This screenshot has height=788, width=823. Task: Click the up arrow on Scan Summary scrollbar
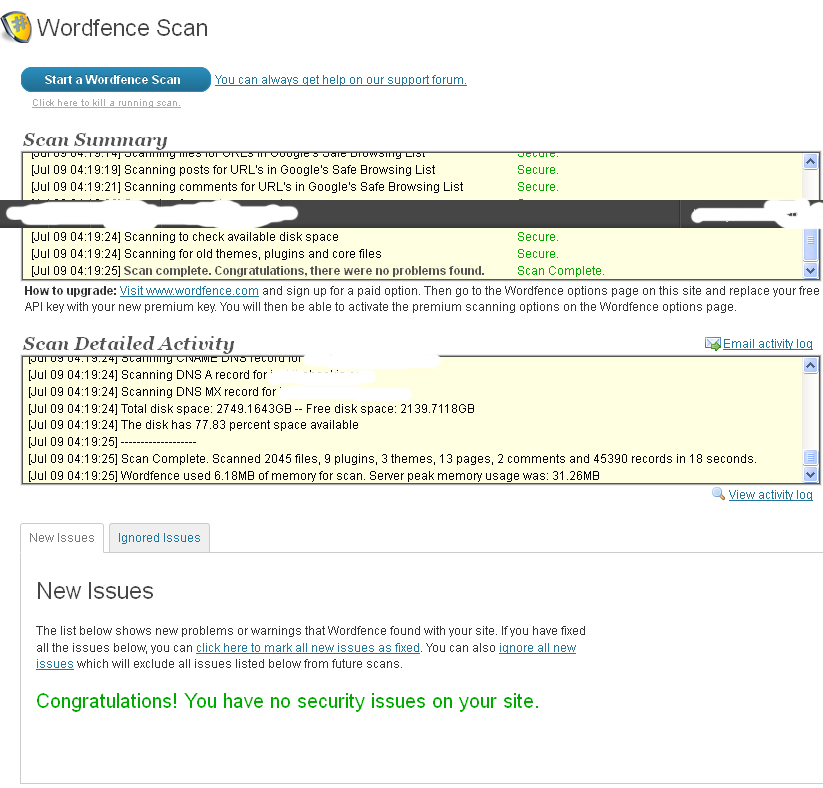(x=810, y=160)
